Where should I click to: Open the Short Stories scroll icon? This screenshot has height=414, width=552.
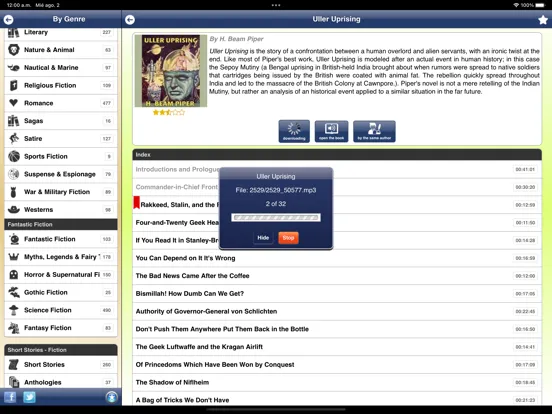(x=14, y=365)
